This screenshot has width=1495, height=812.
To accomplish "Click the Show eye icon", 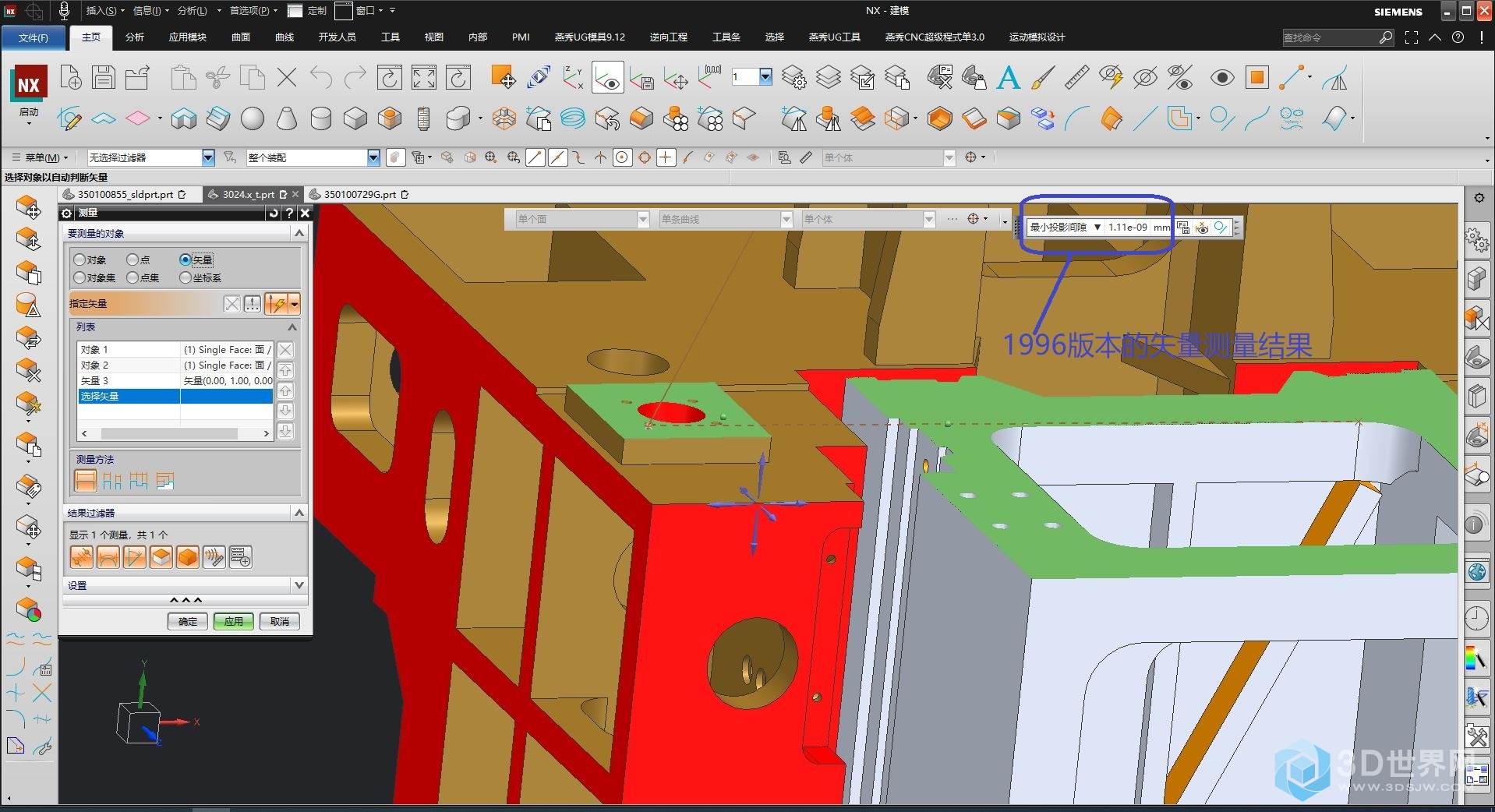I will [x=1222, y=78].
